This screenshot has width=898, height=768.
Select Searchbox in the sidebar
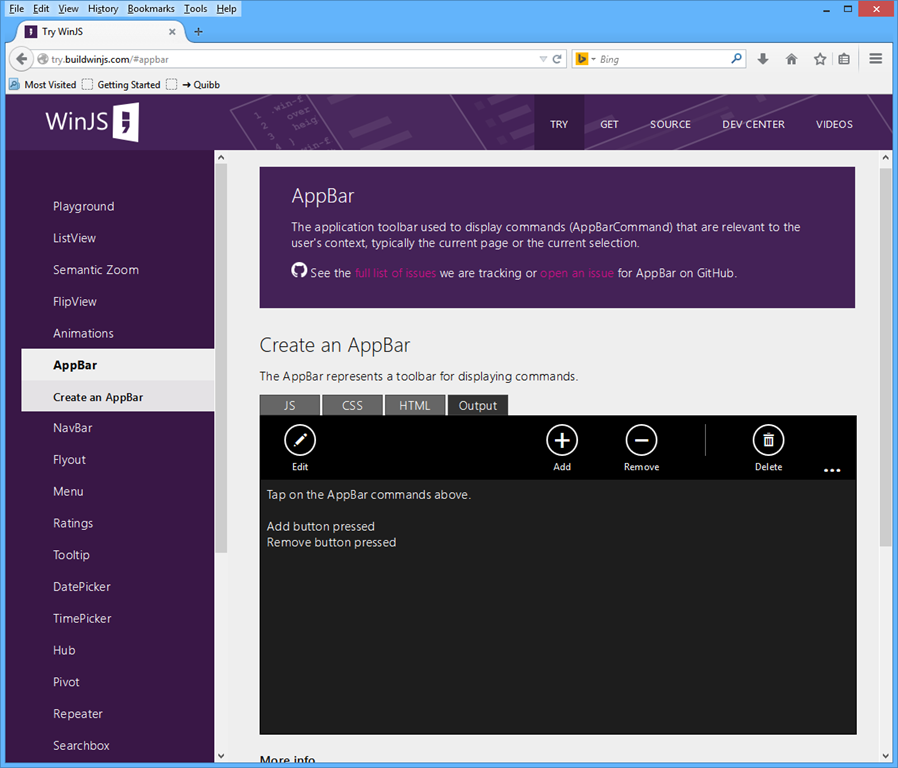81,746
